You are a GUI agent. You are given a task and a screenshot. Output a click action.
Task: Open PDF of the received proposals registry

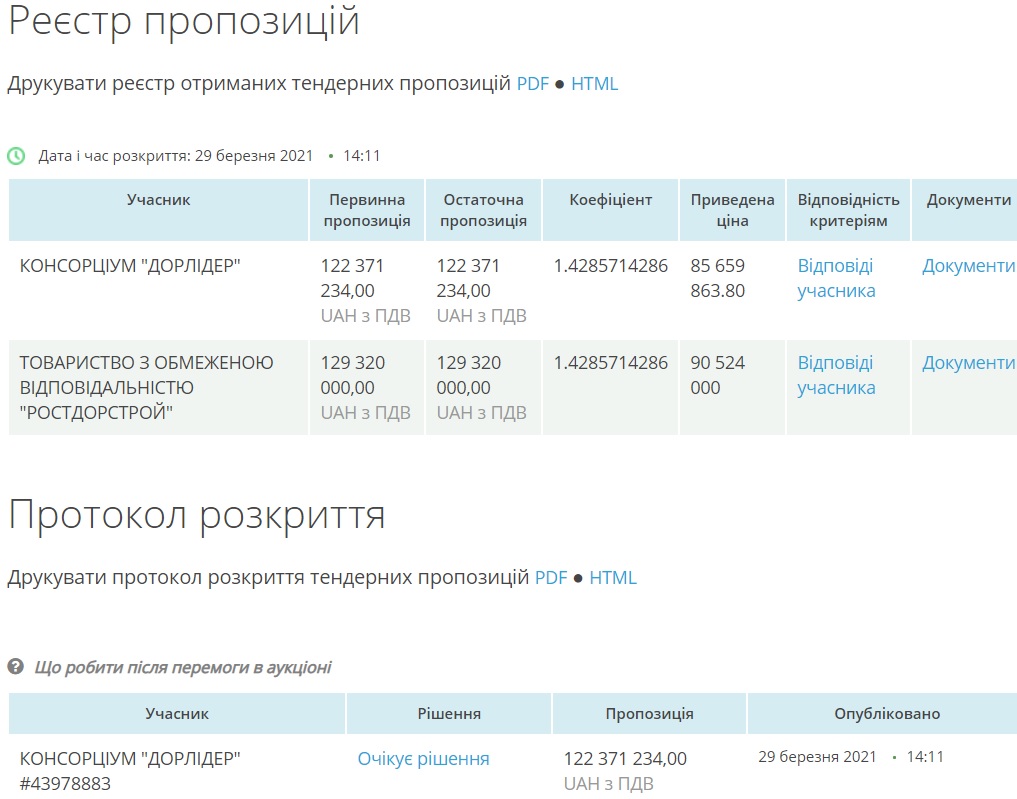(x=533, y=84)
